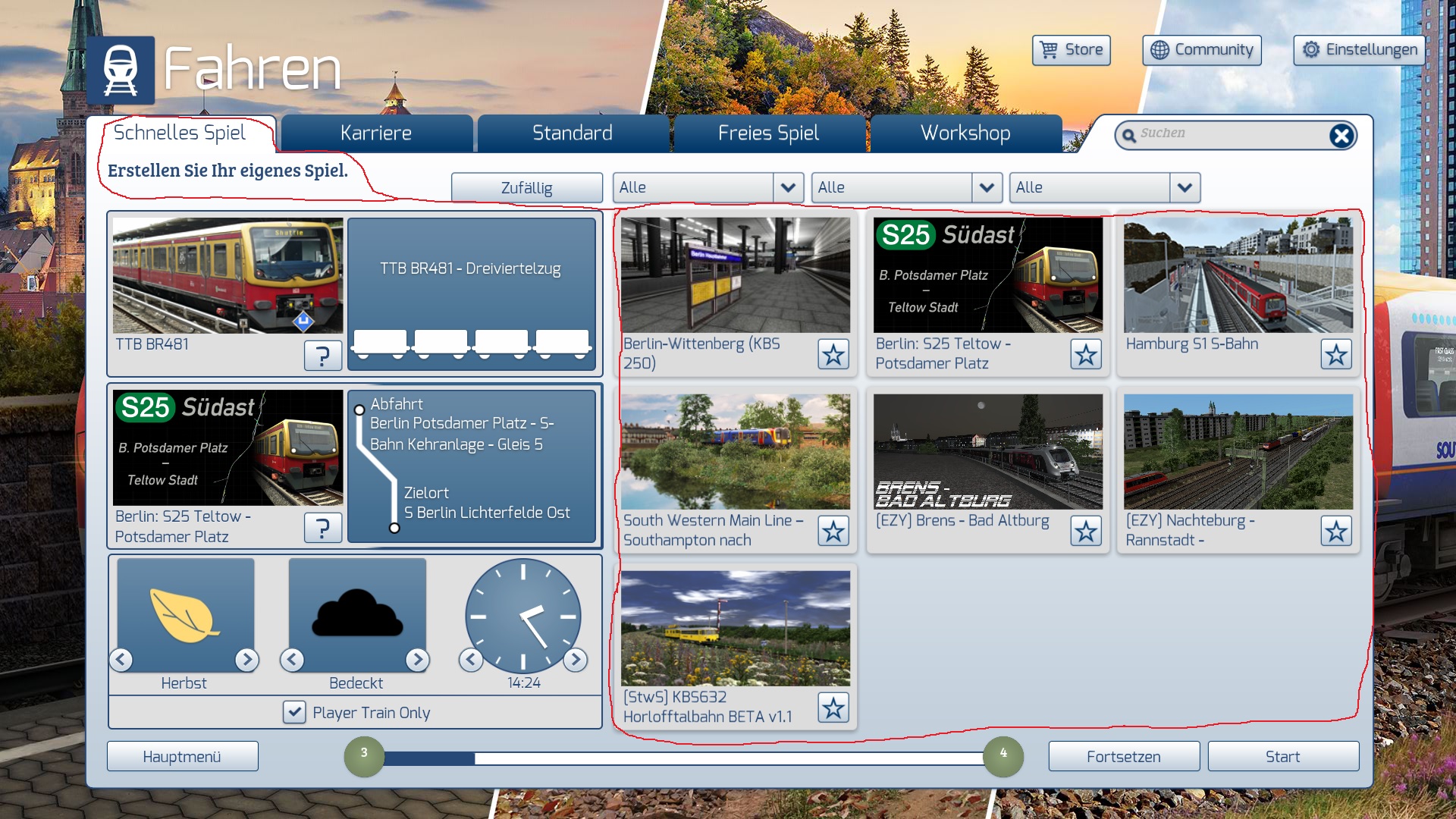Favorite Berlin-Wittenberg (KBS 250) with star

point(833,354)
